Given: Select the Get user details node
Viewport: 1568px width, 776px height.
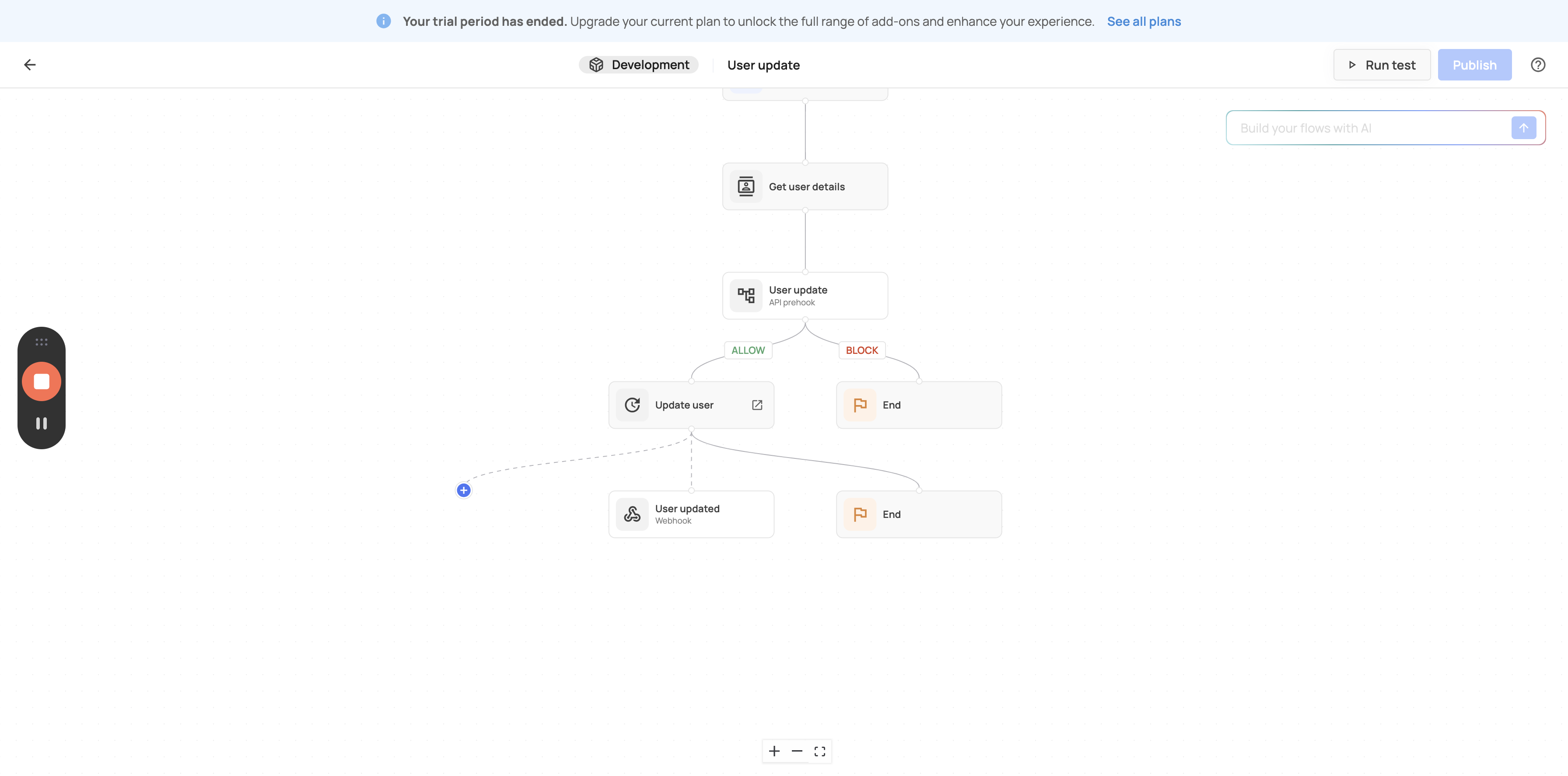Looking at the screenshot, I should (x=805, y=186).
